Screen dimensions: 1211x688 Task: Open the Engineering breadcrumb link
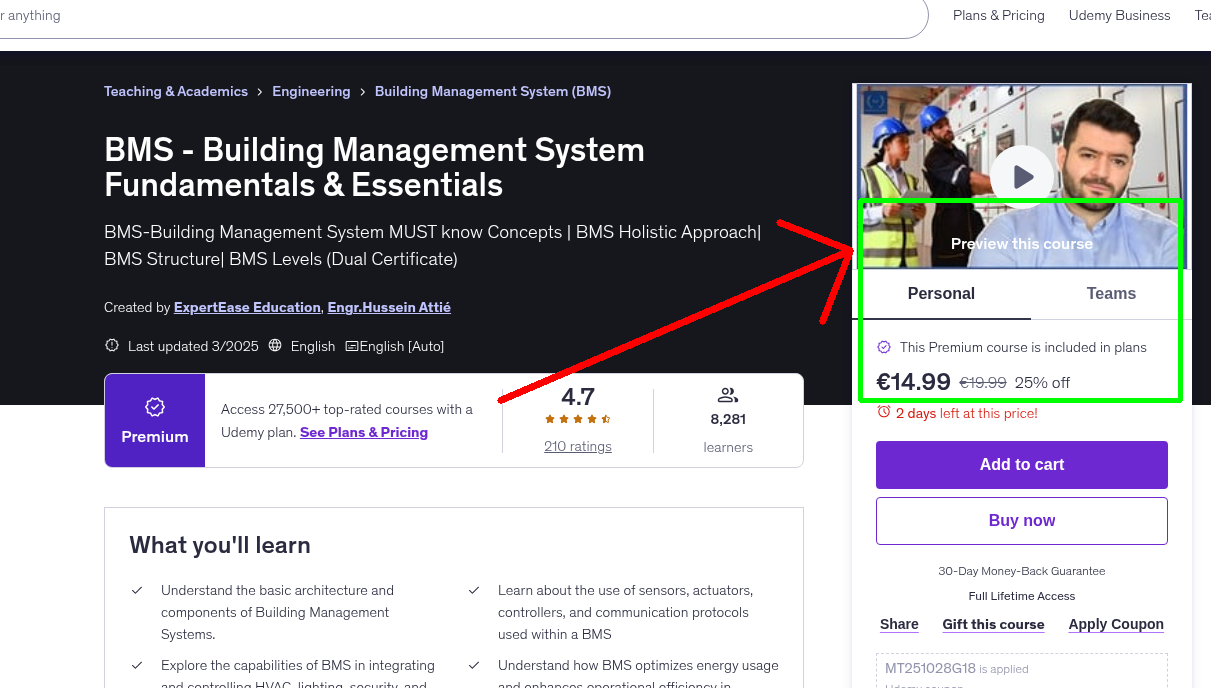[x=311, y=91]
